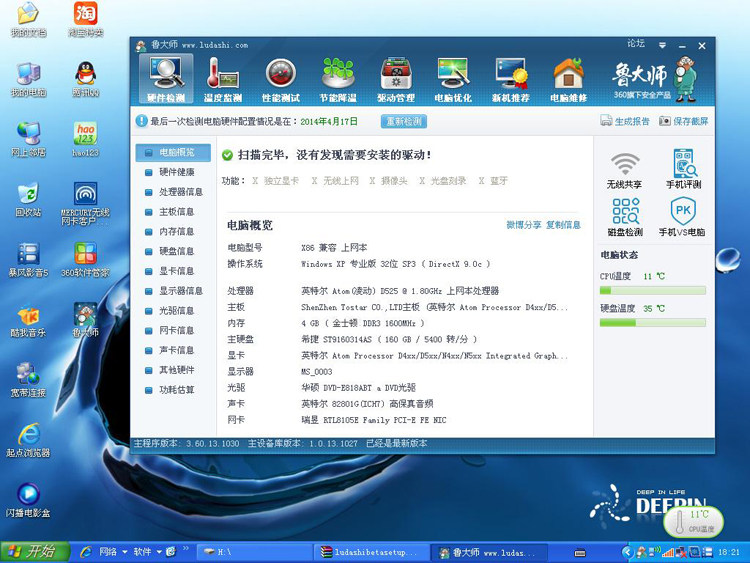Open the 性能测试 performance test tool
This screenshot has width=750, height=563.
tap(280, 80)
